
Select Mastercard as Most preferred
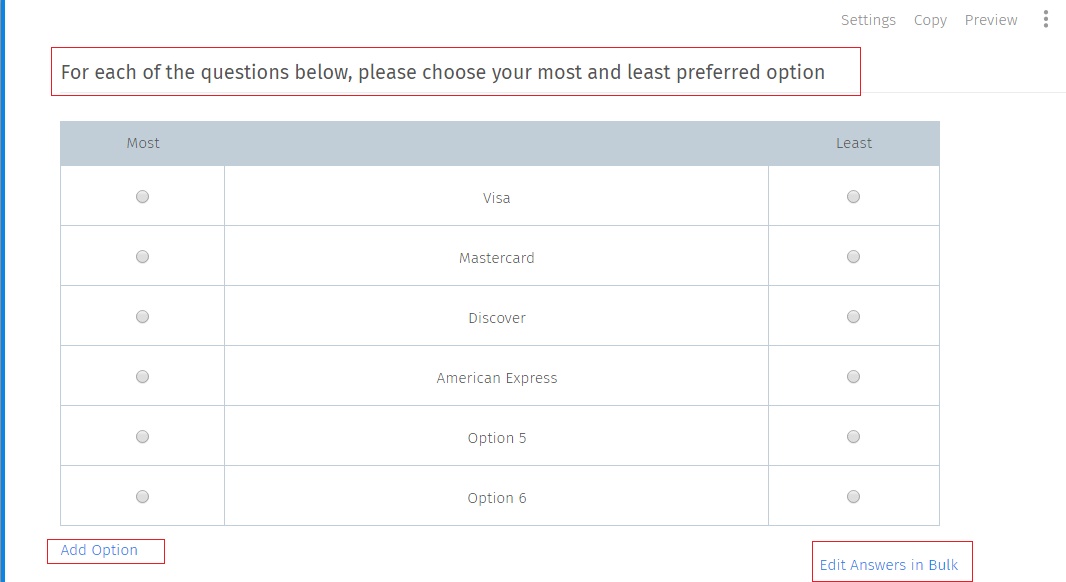click(x=142, y=256)
